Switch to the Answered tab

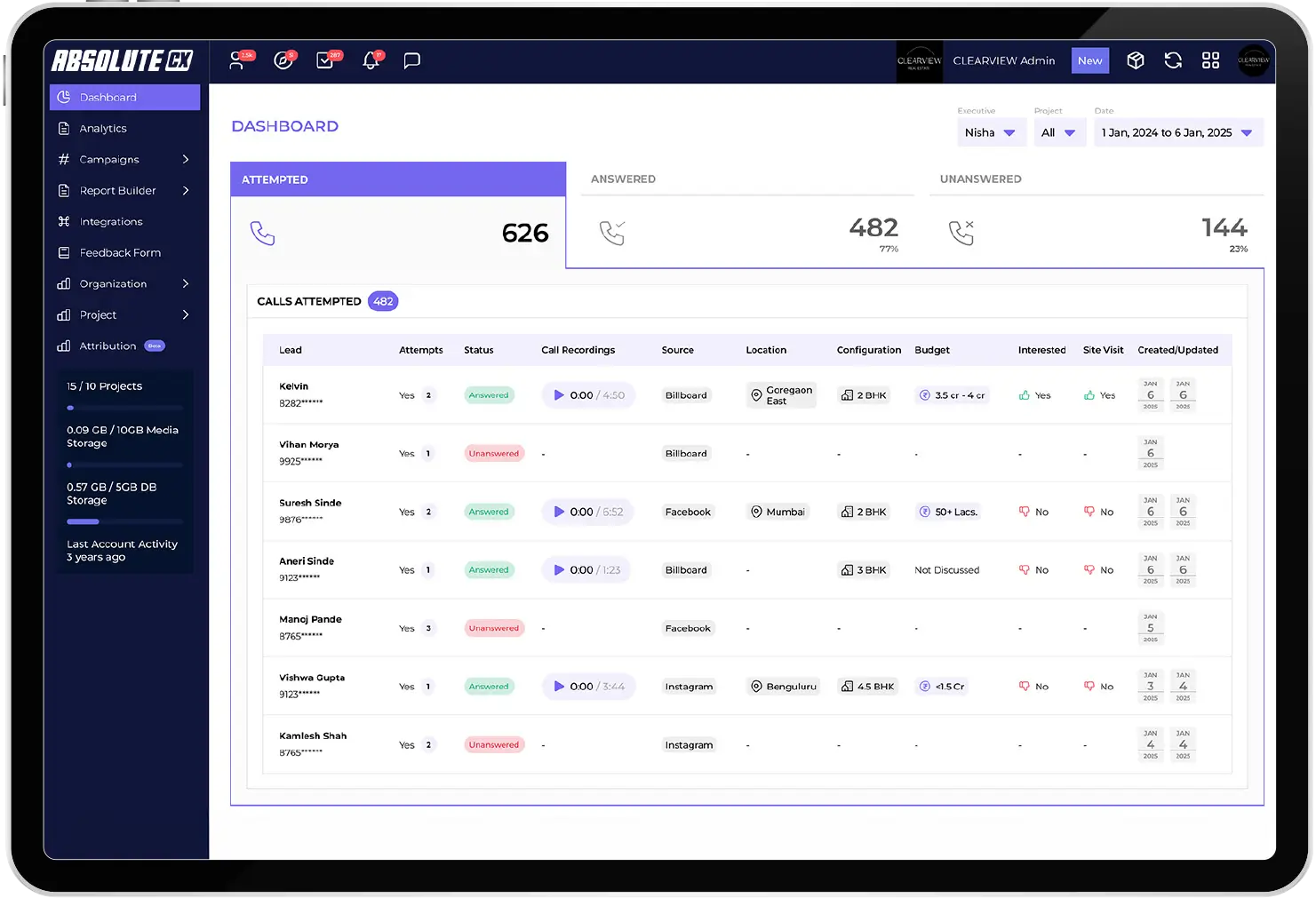743,179
